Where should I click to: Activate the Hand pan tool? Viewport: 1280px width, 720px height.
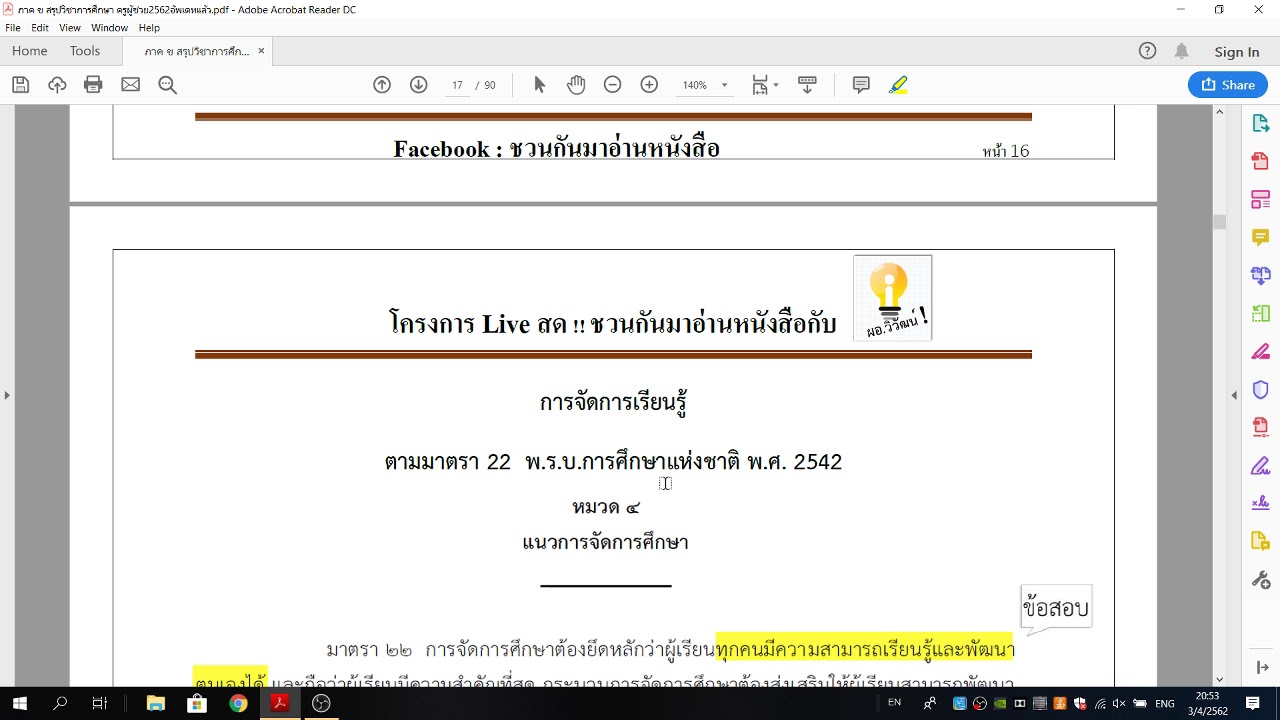tap(576, 85)
